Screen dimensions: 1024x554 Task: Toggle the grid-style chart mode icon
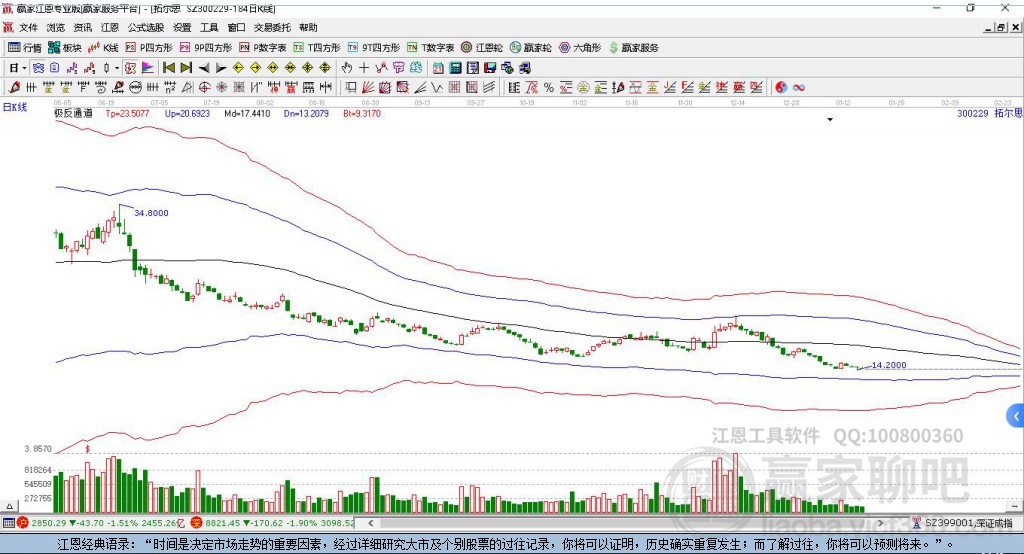39,67
